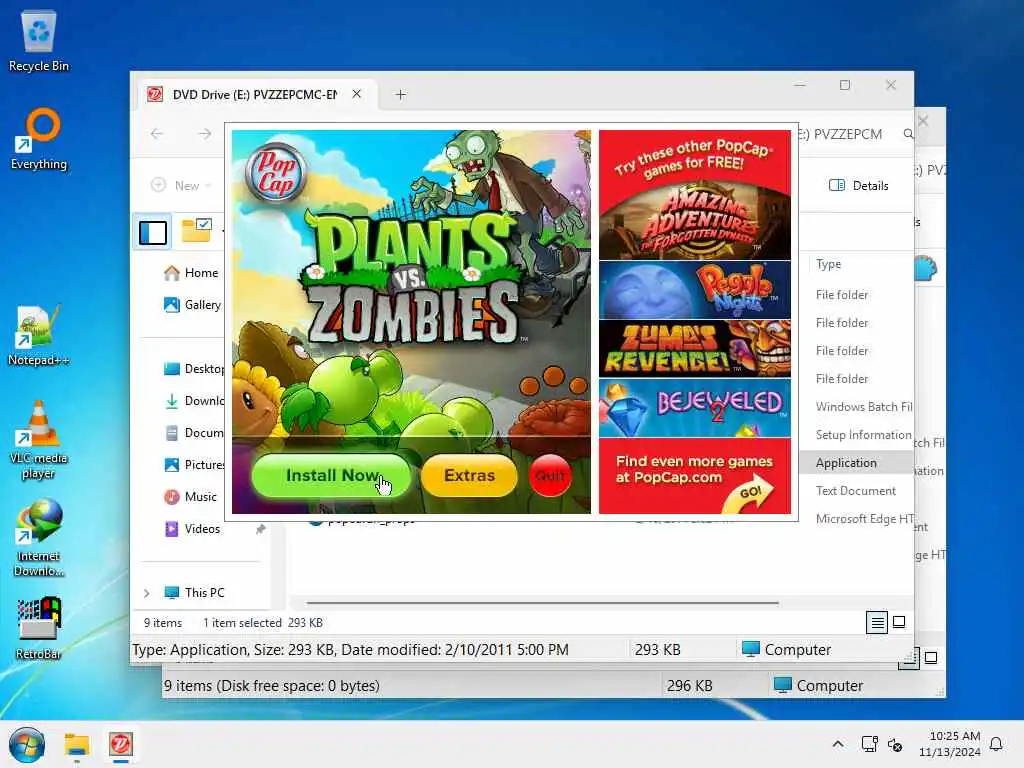Launch Notepad++ from desktop

tap(39, 336)
